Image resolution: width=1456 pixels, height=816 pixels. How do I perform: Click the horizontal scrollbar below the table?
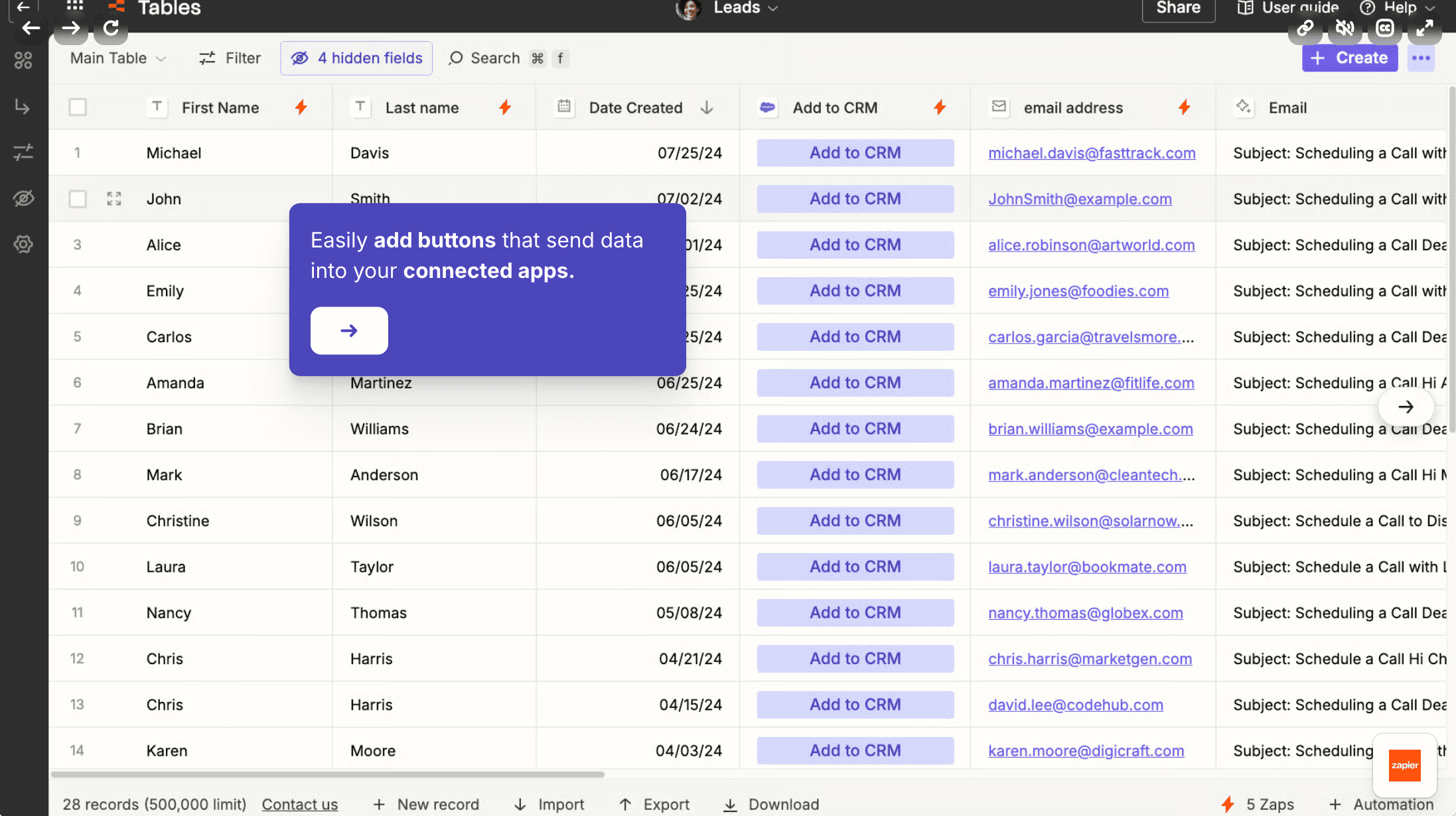click(x=327, y=774)
